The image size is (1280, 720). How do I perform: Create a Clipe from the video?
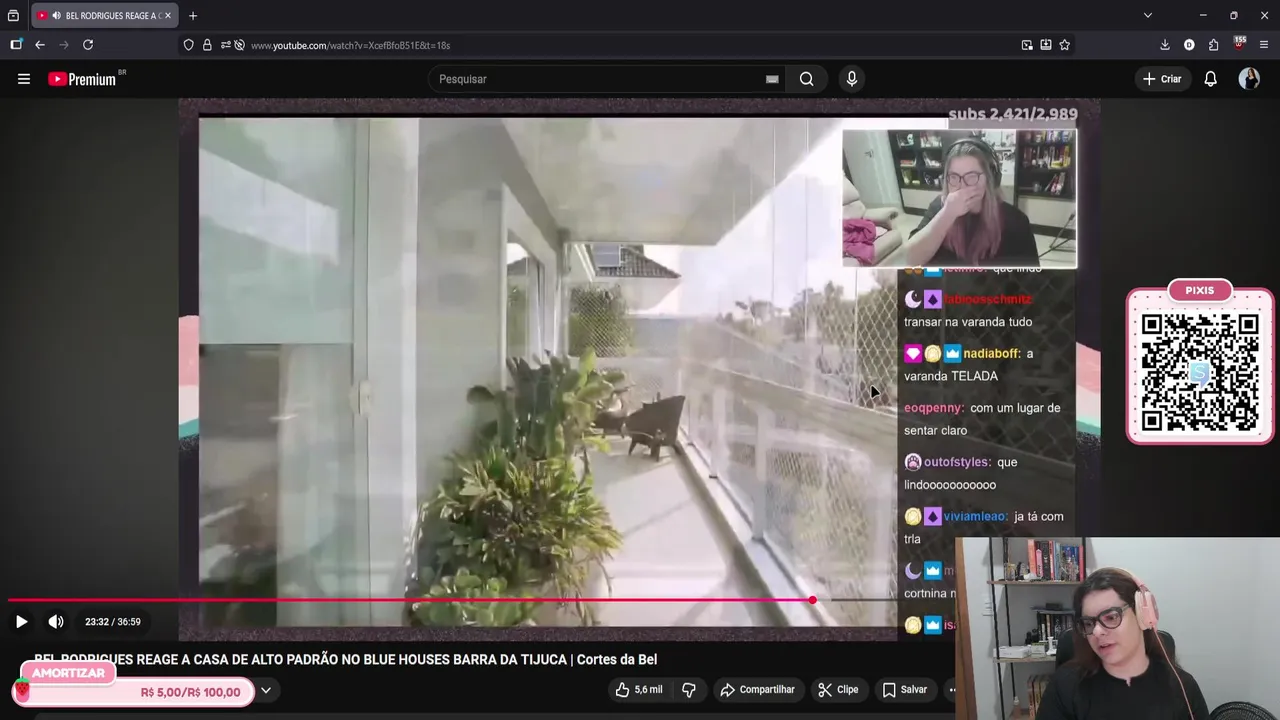coord(838,689)
